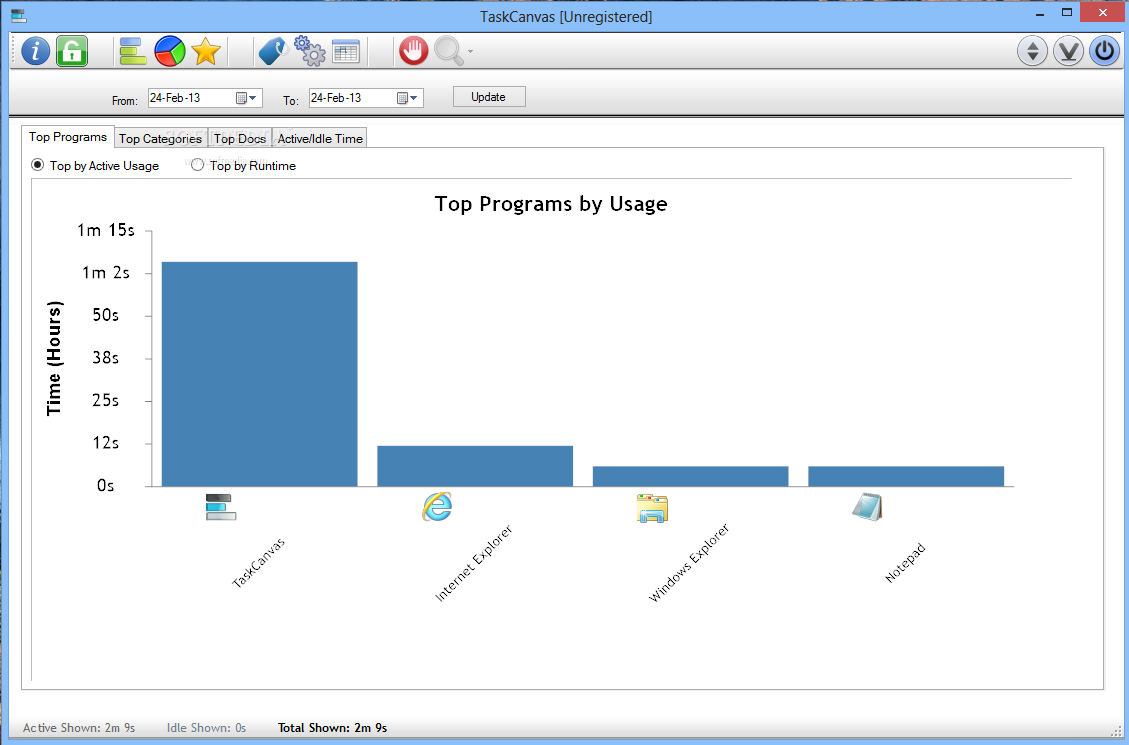
Task: Click the calendar table icon in toolbar
Action: [346, 51]
